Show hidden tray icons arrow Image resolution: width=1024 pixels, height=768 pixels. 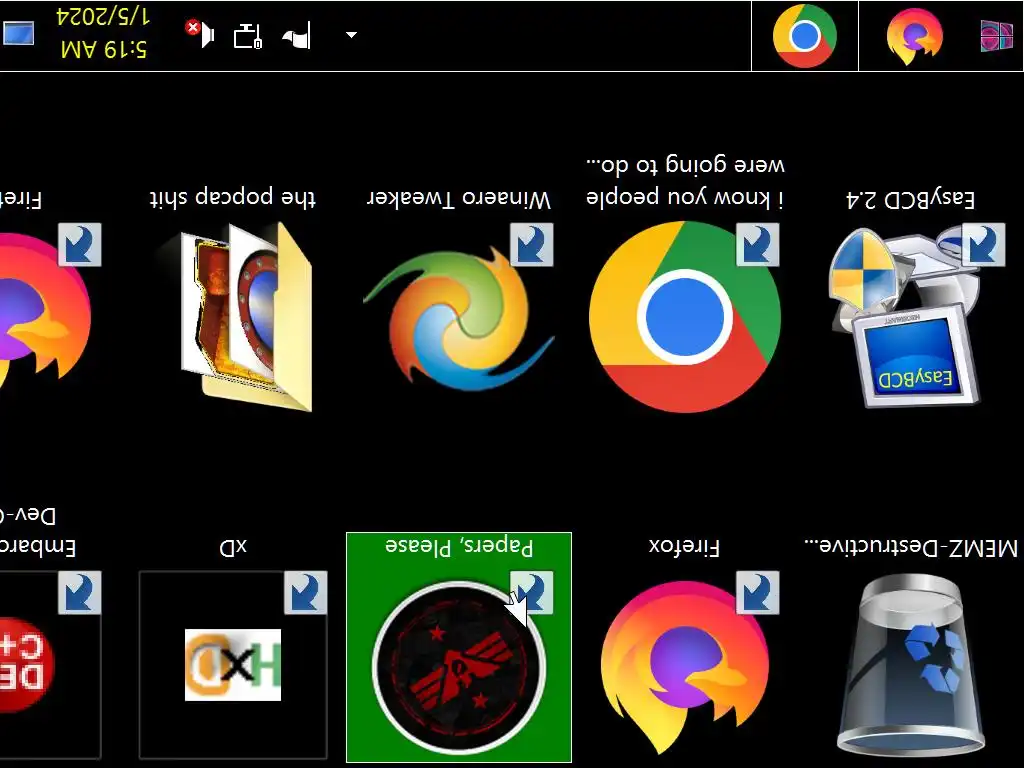point(351,35)
